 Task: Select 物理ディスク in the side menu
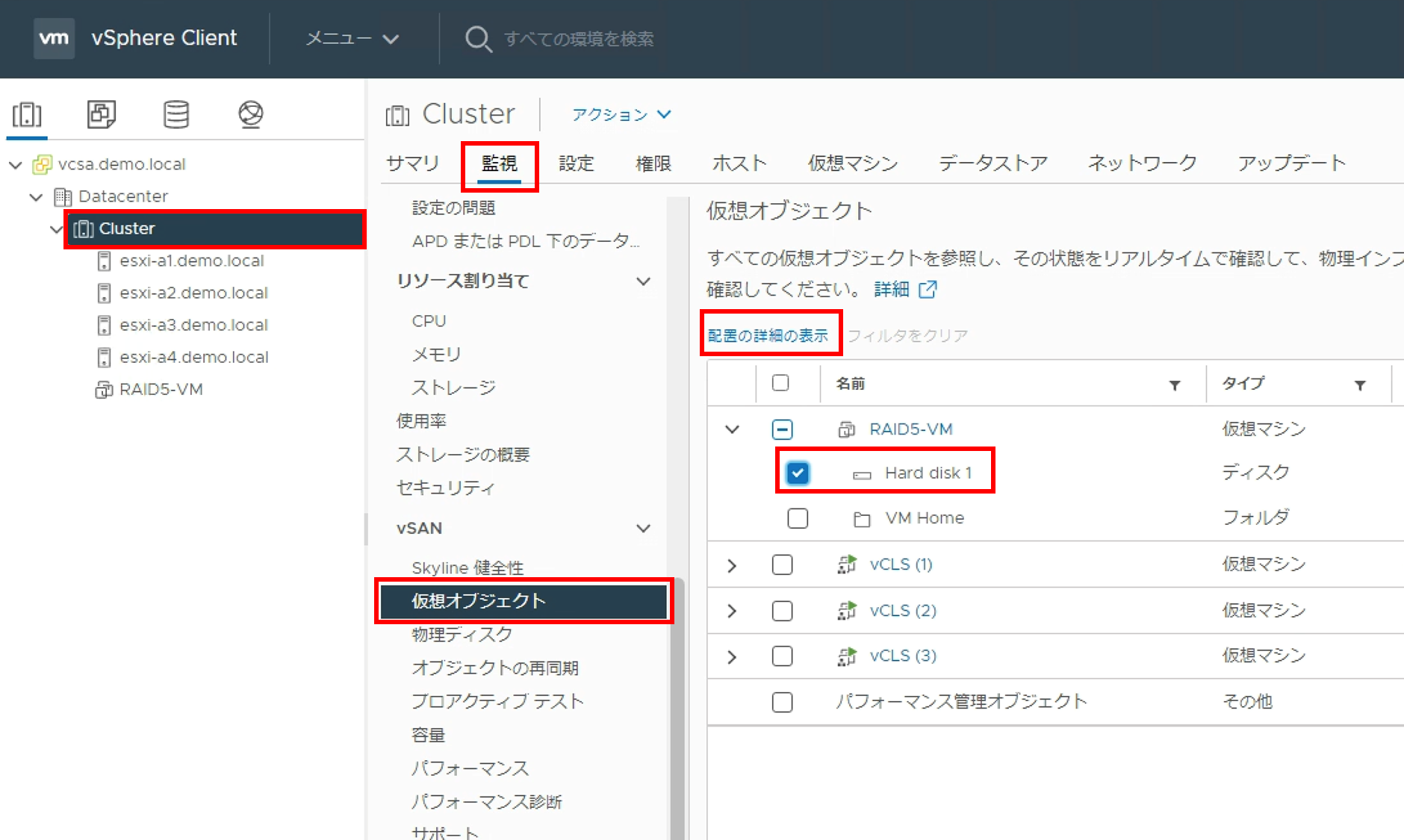462,635
